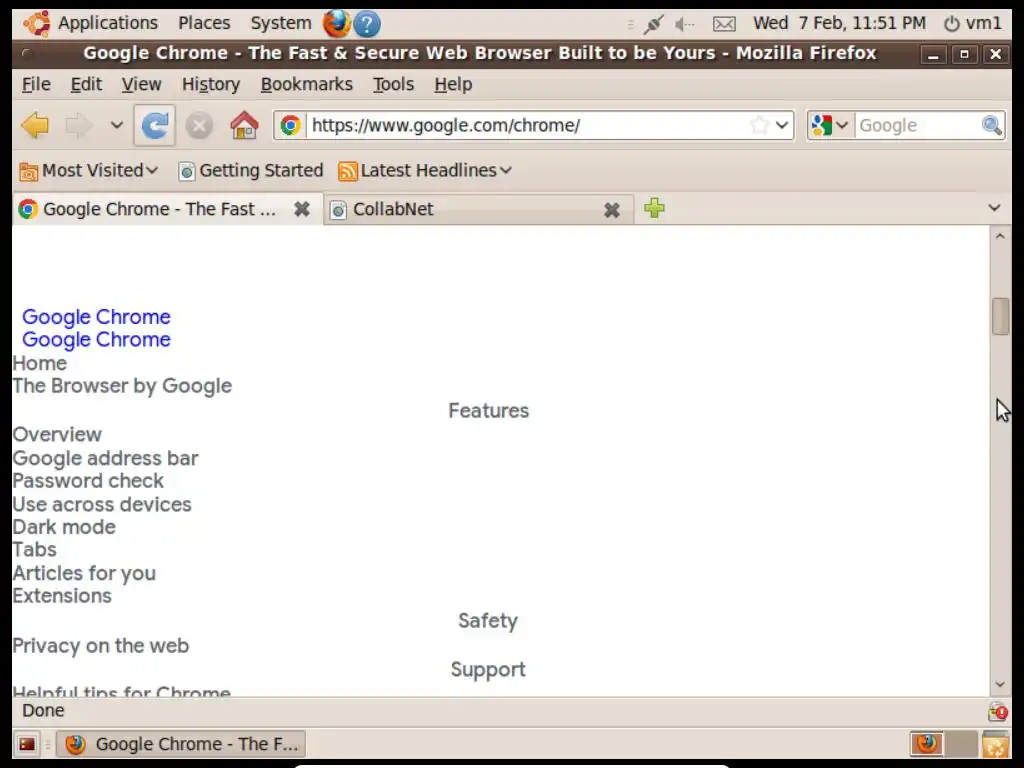Click the Features heading
The width and height of the screenshot is (1024, 768).
point(488,411)
